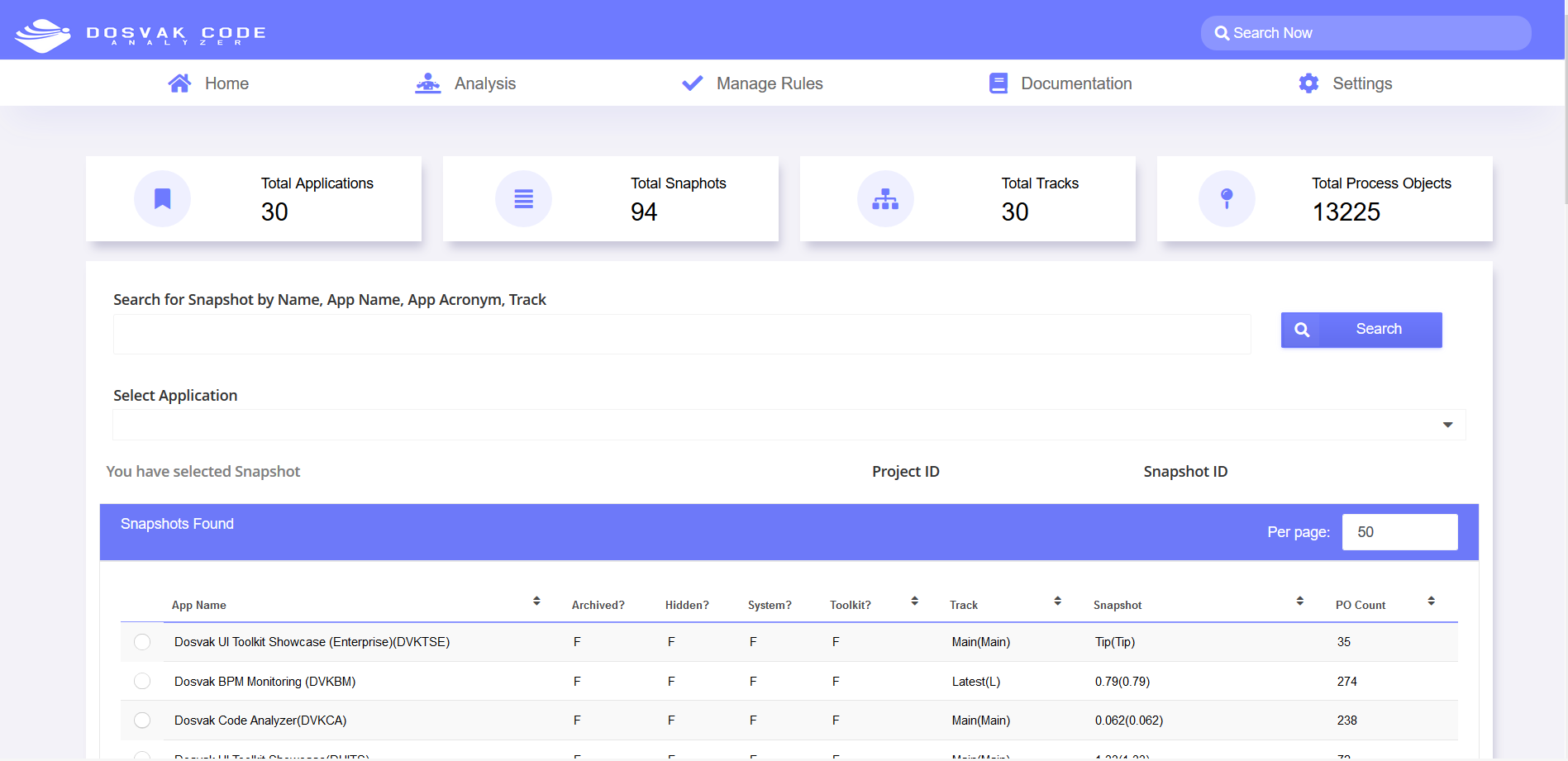Viewport: 1568px width, 761px height.
Task: Open the Manage Rules page
Action: coord(770,82)
